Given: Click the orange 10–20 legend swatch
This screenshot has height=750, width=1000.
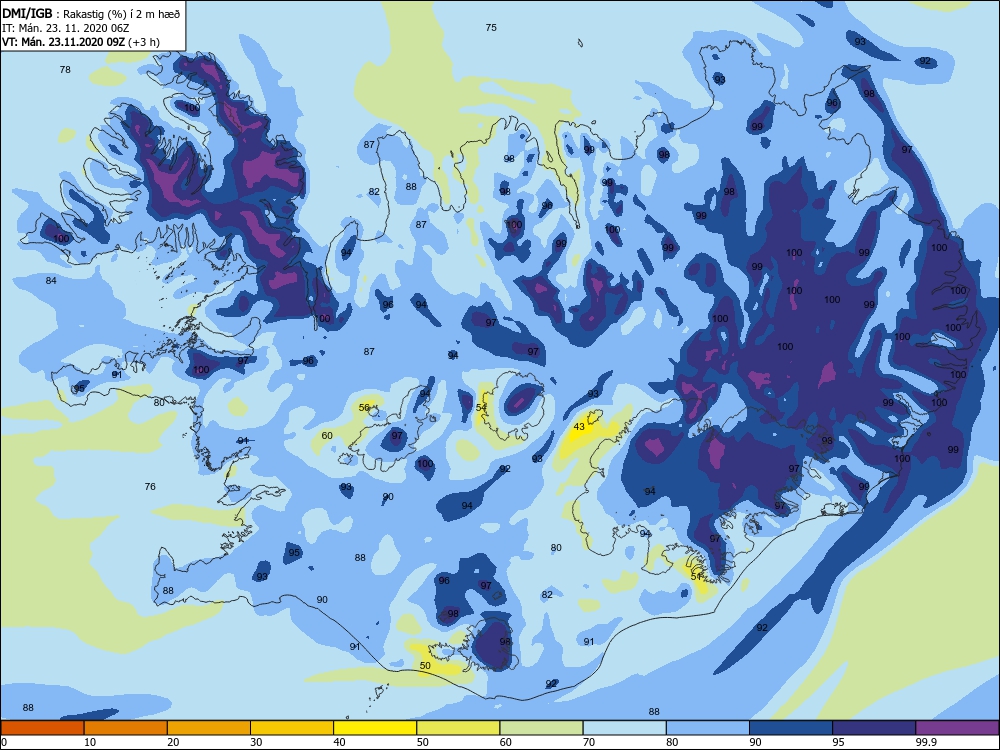Looking at the screenshot, I should coord(126,728).
